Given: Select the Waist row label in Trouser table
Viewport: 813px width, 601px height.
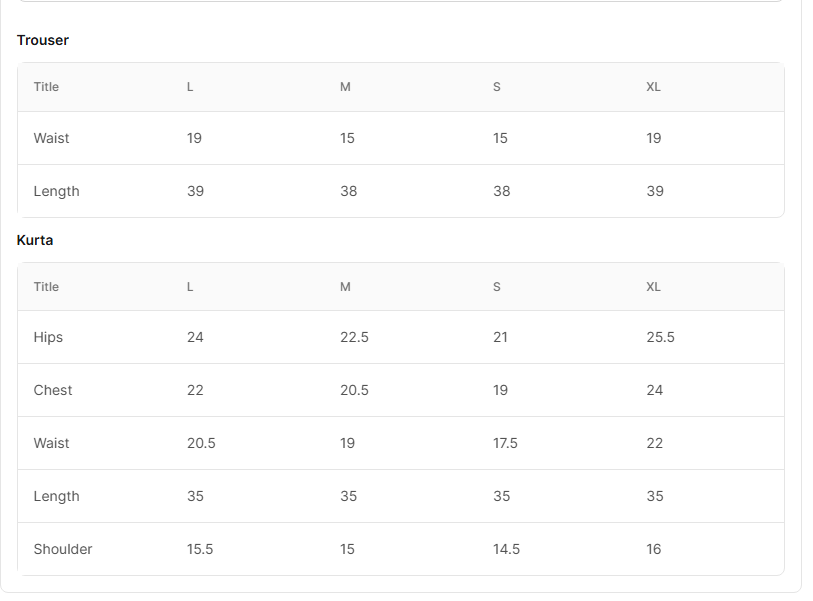Looking at the screenshot, I should click(51, 138).
